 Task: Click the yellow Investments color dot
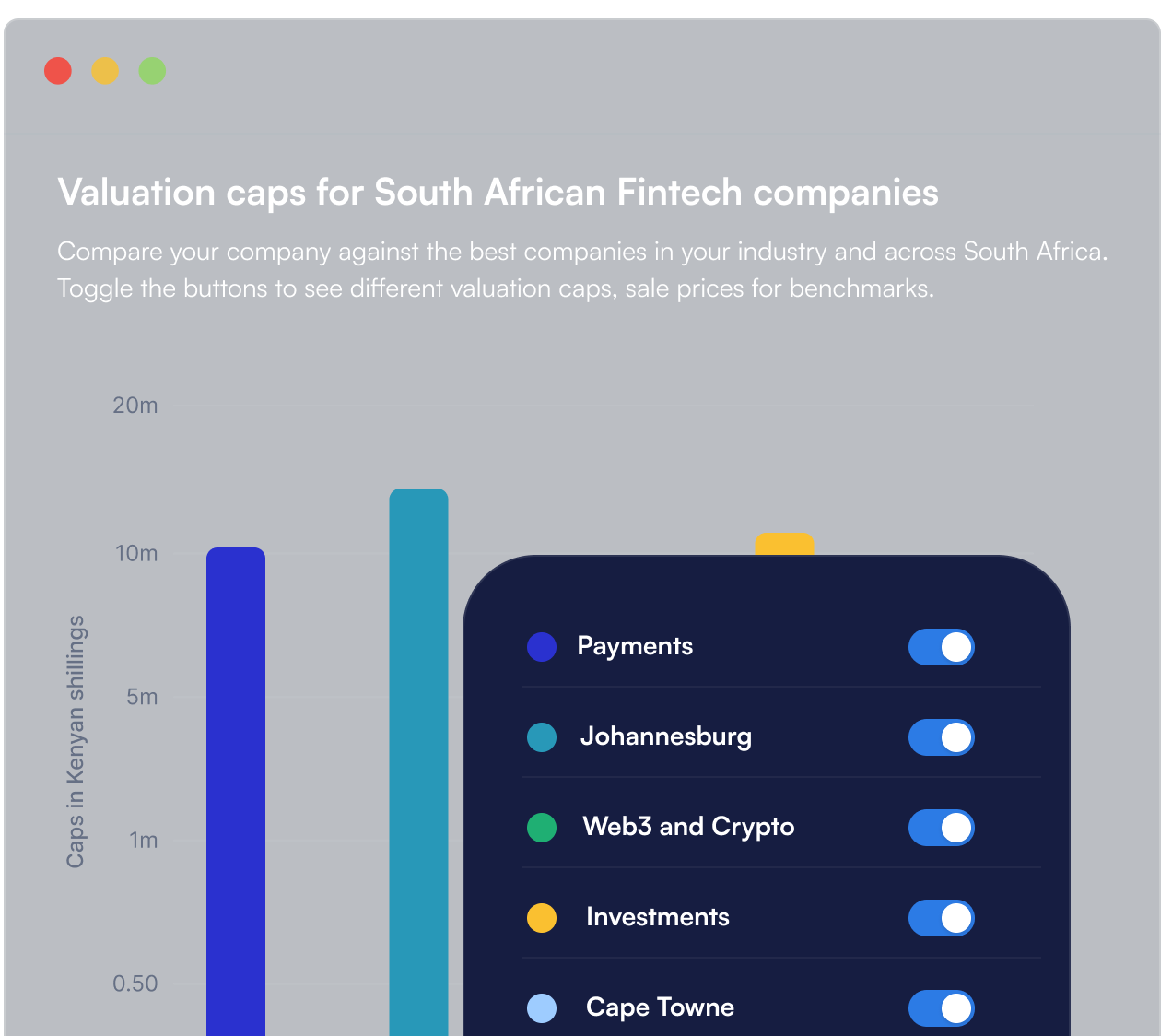click(542, 918)
